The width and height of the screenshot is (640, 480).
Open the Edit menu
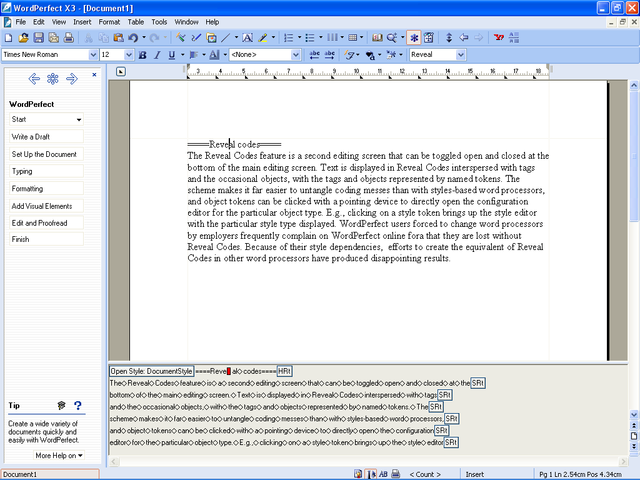(x=39, y=22)
